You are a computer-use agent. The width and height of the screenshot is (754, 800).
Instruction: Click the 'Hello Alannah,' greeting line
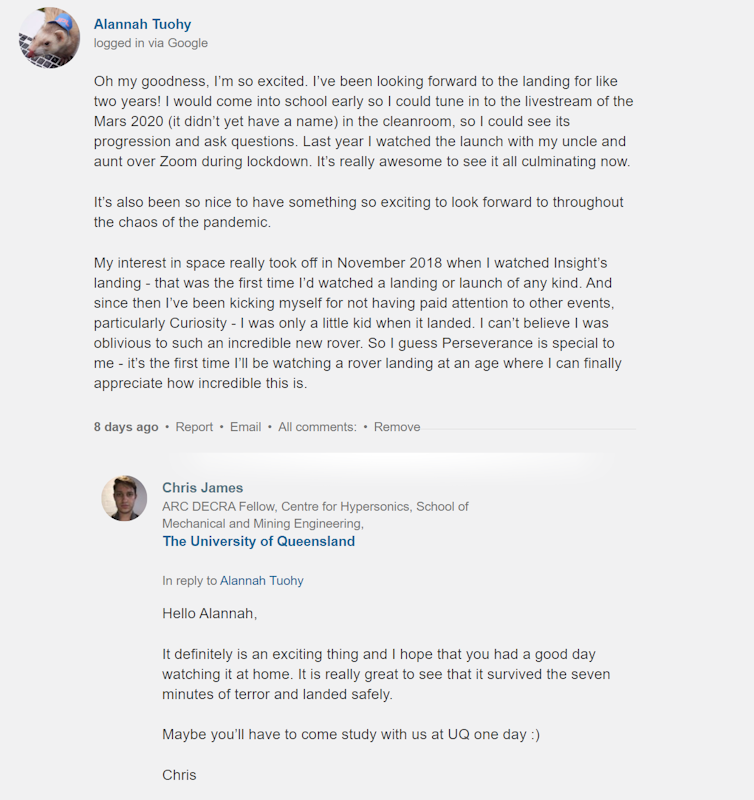pyautogui.click(x=210, y=613)
